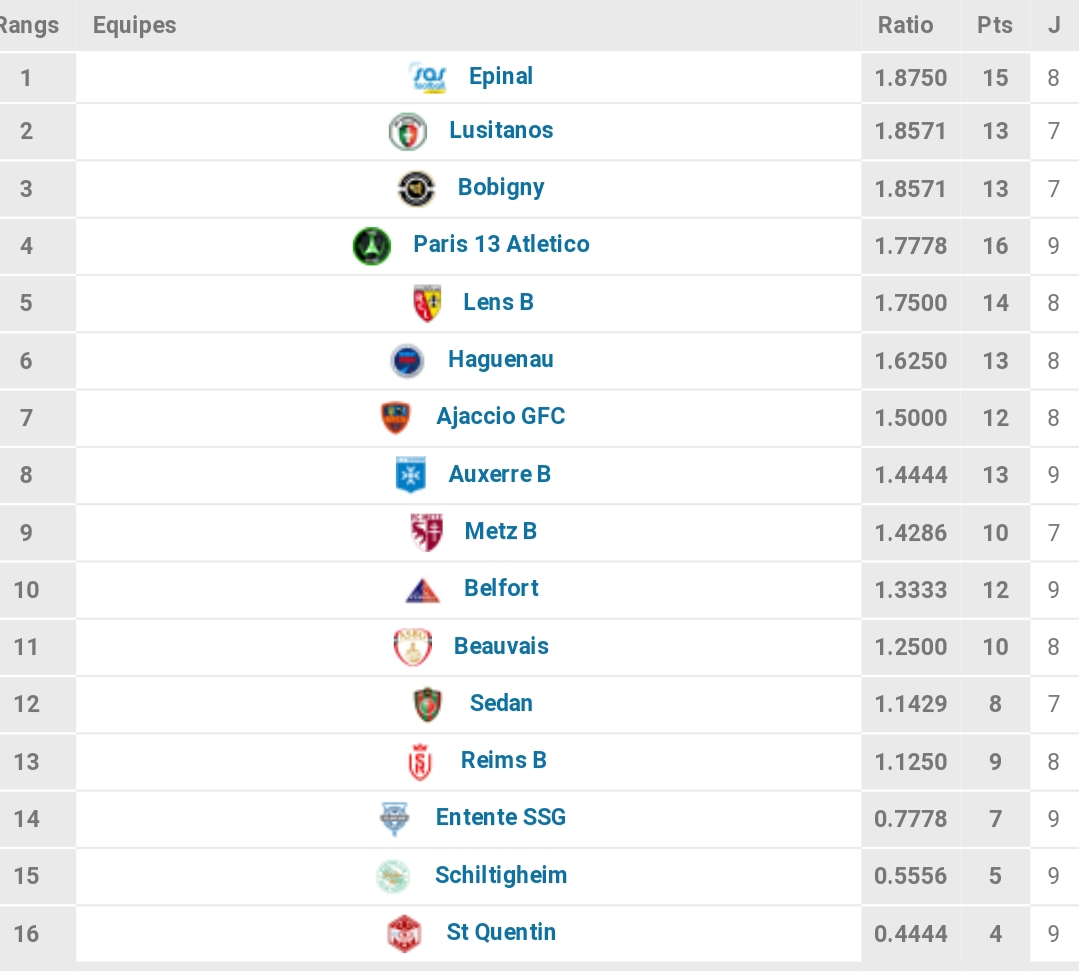Click the Belfort triangle logo
1079x971 pixels.
(x=423, y=590)
